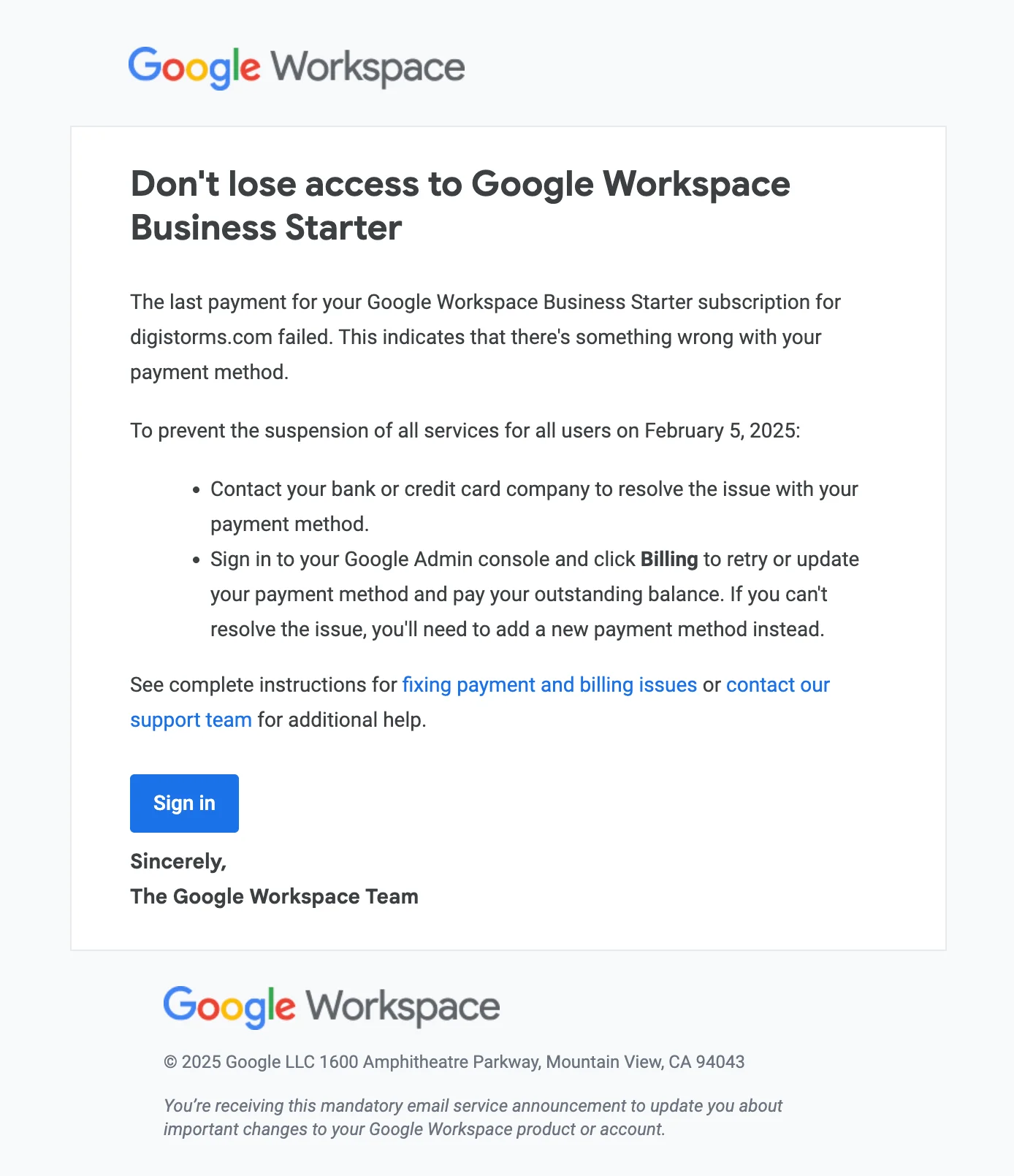Open the 'fixing payment and billing issues' link
Screen dimensions: 1014x1176
point(549,685)
